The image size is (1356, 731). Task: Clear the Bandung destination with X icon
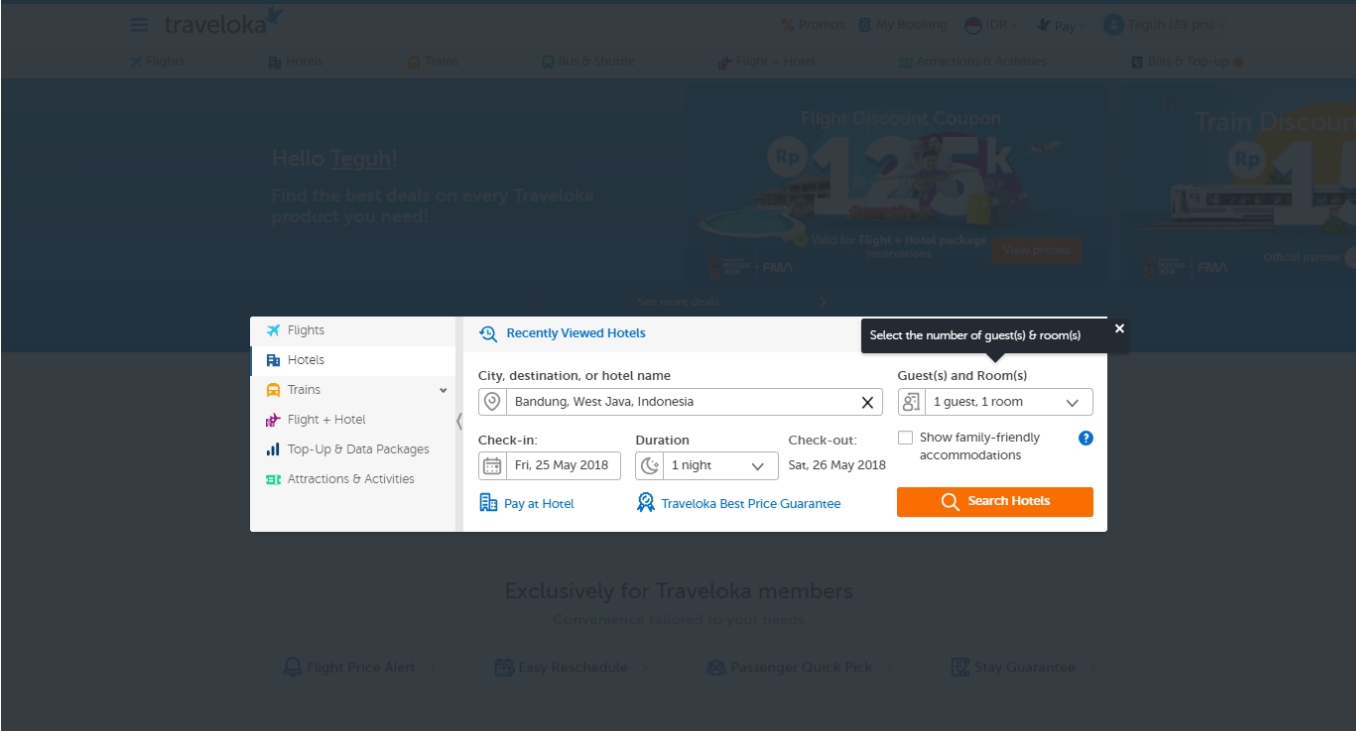[x=867, y=402]
